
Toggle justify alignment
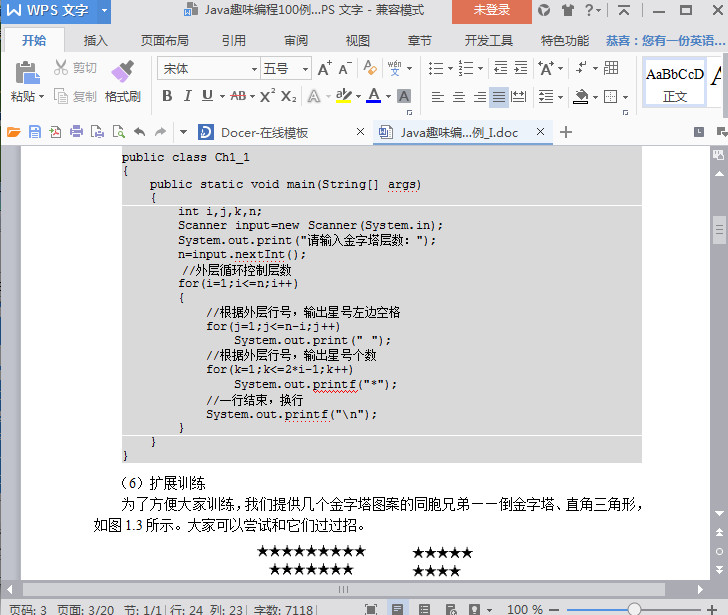(x=499, y=97)
